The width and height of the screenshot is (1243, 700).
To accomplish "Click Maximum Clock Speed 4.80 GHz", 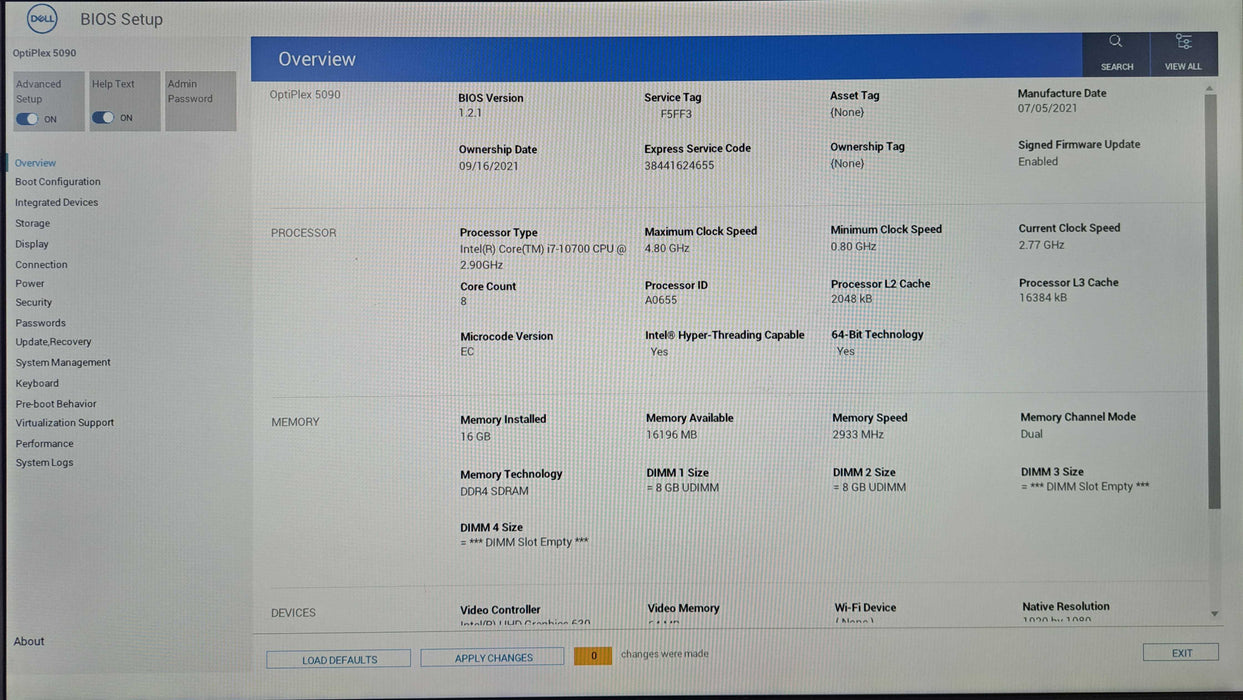I will tap(667, 247).
